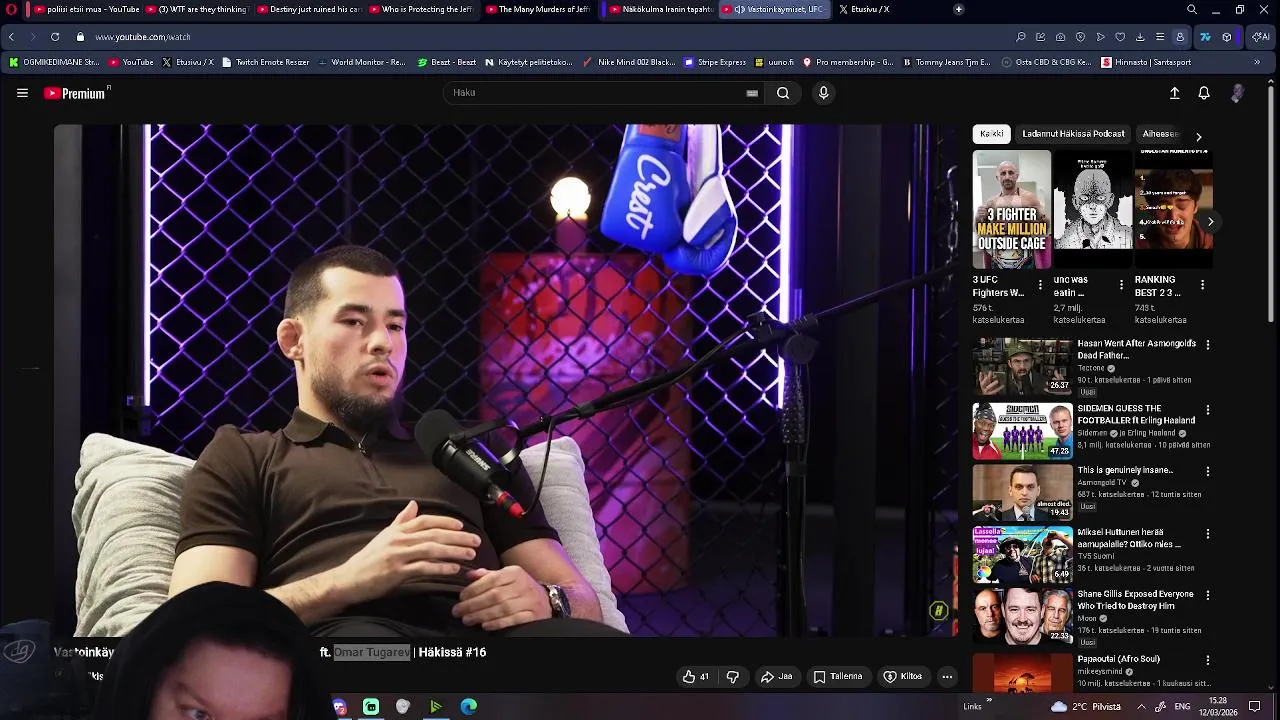The image size is (1280, 720).
Task: Switch the ENG input language
Action: click(x=1181, y=707)
